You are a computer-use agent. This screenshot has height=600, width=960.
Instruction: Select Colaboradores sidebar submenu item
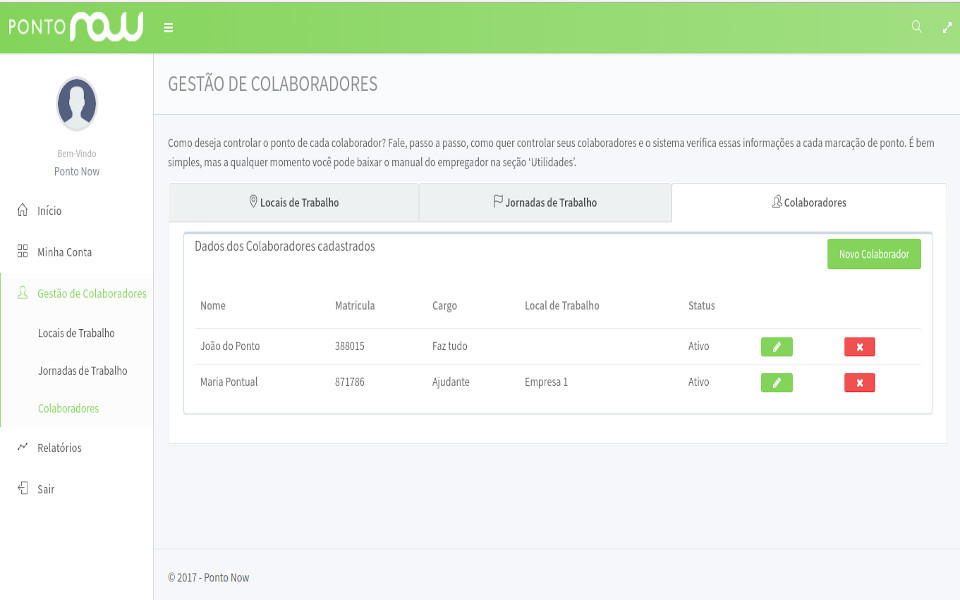pyautogui.click(x=68, y=408)
